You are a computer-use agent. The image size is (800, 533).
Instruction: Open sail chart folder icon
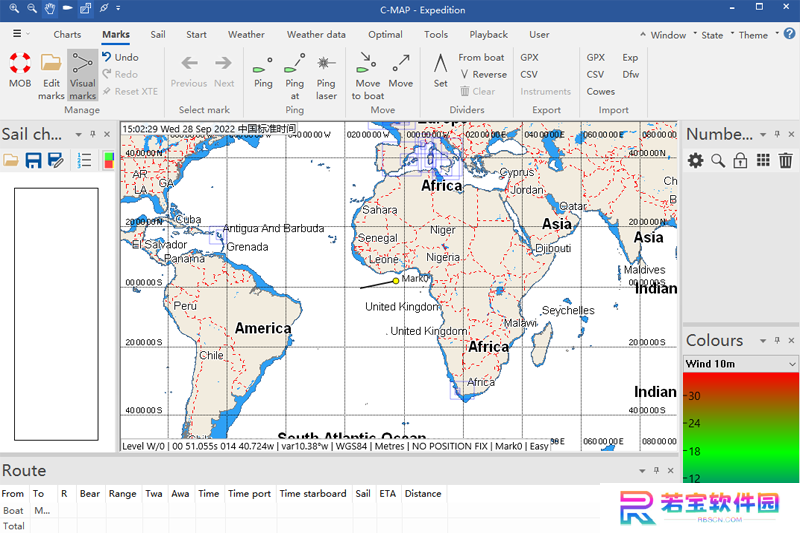[11, 160]
